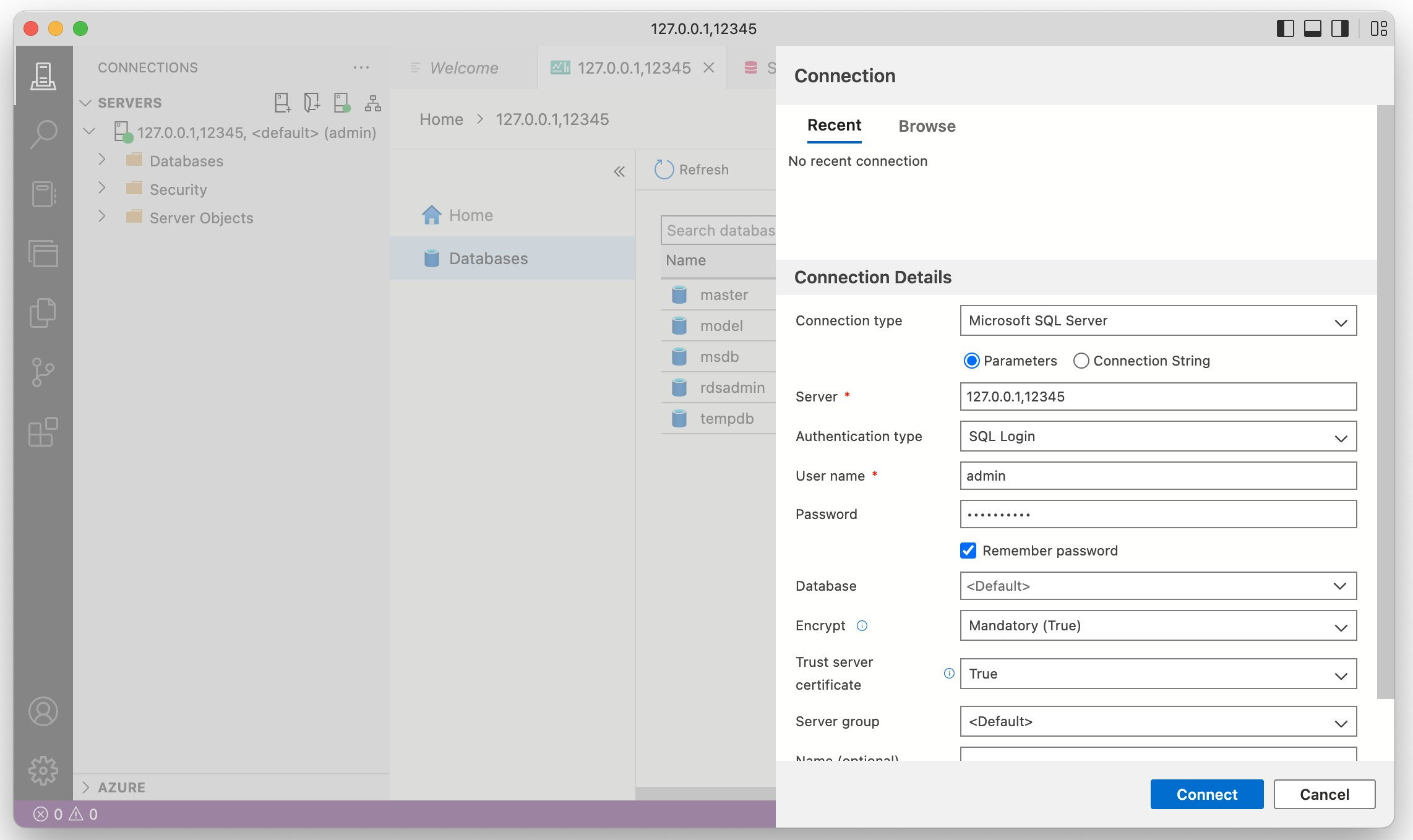Switch to the Welcome editor tab

coord(463,68)
